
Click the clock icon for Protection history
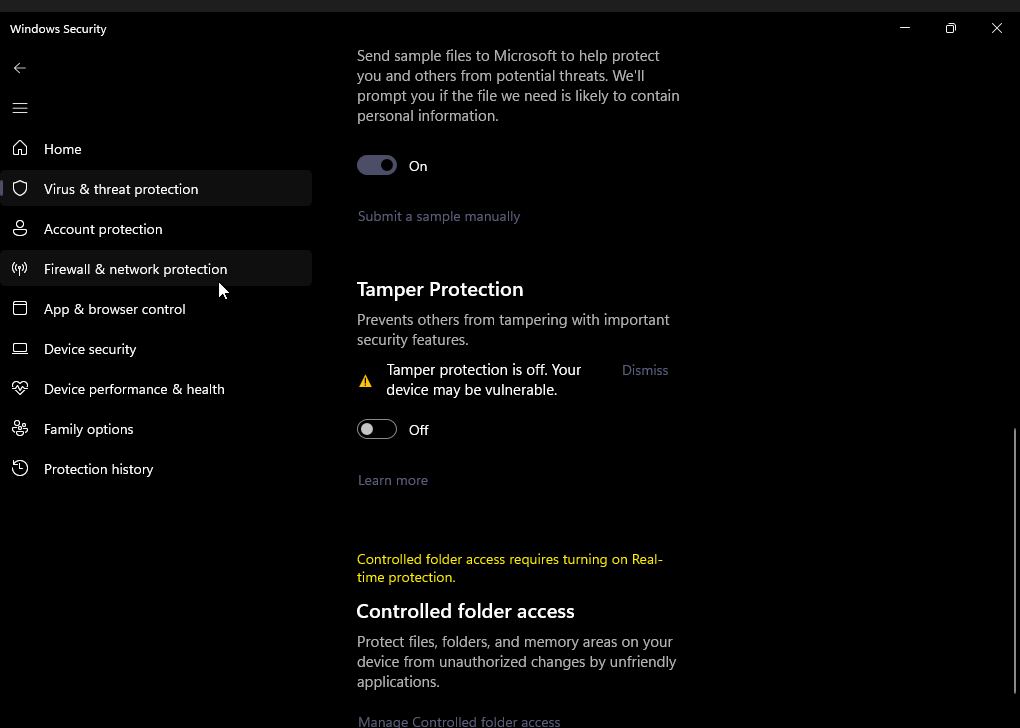tap(20, 468)
